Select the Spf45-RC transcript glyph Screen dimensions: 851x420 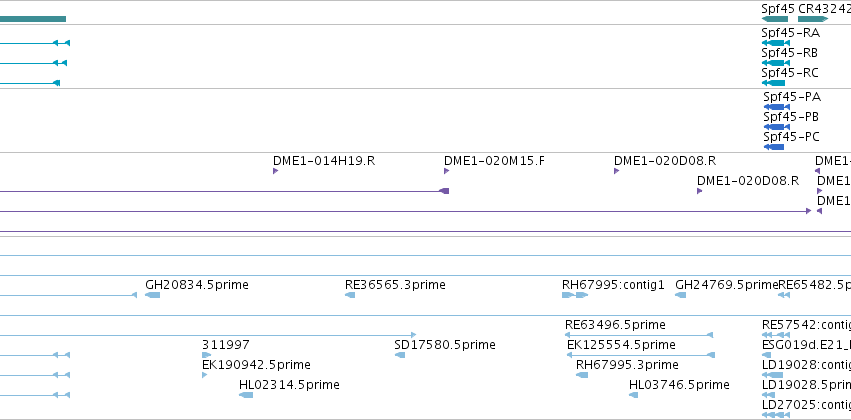773,83
